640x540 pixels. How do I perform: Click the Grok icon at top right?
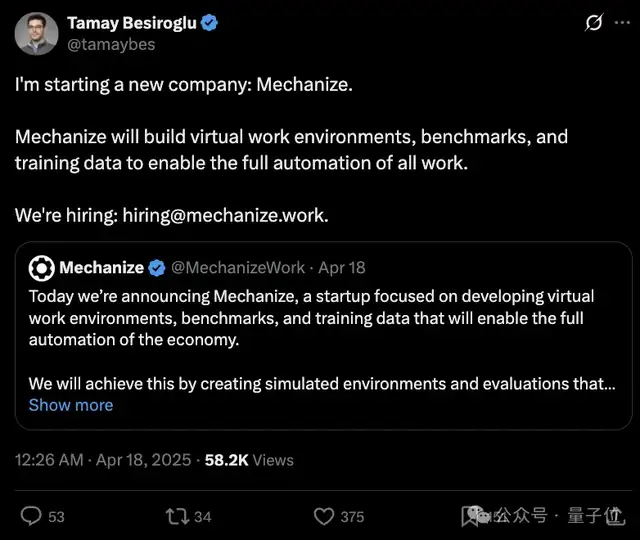tap(593, 23)
